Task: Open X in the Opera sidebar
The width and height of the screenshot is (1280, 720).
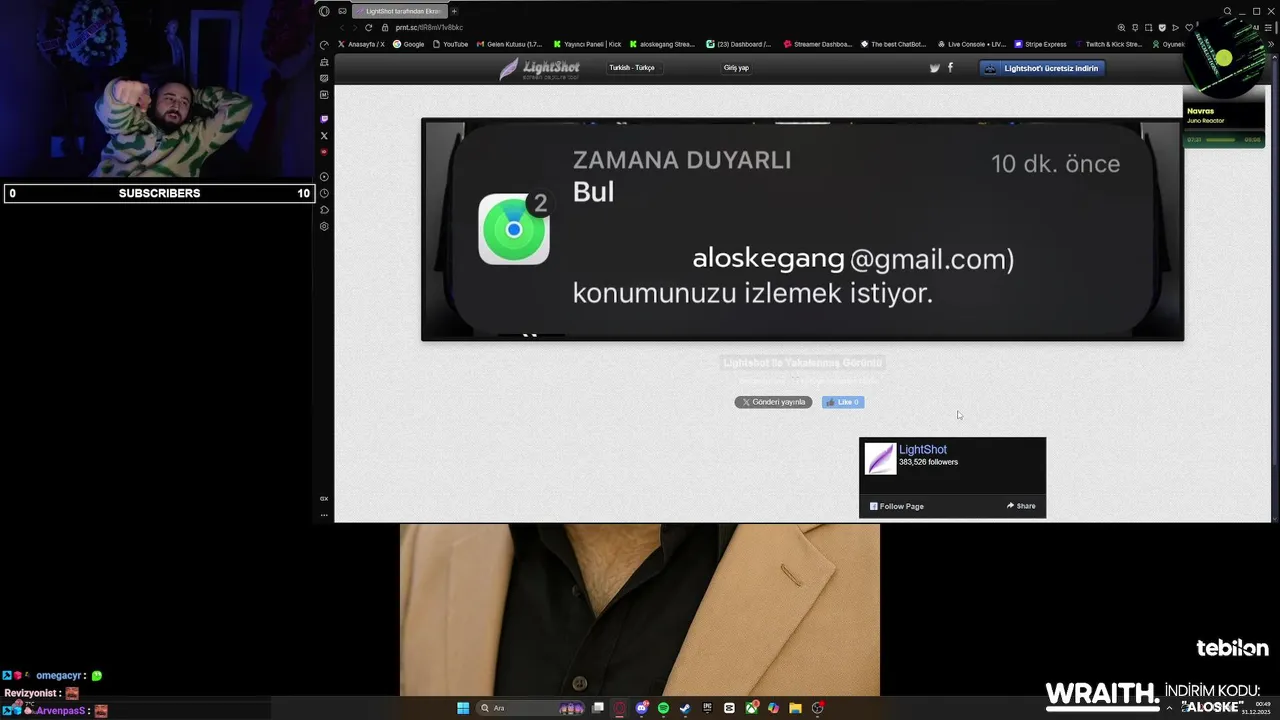Action: tap(324, 135)
